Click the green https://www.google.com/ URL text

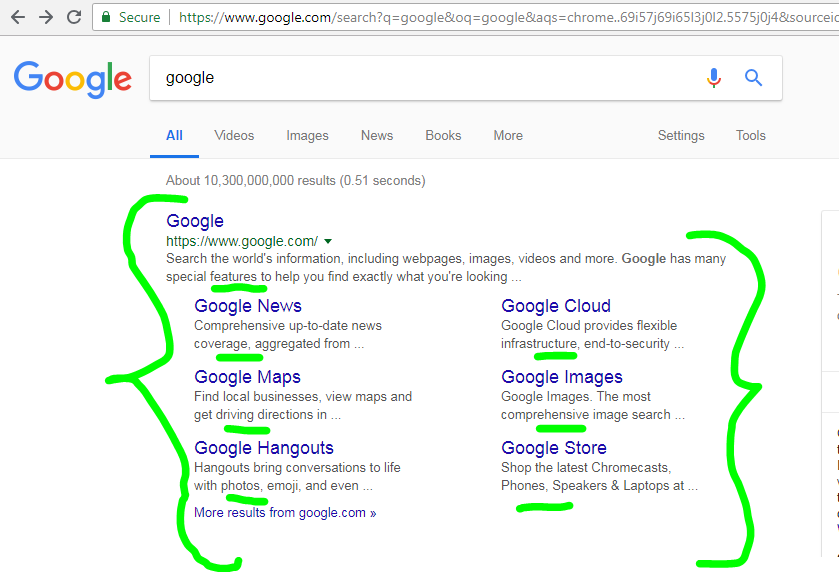click(242, 241)
